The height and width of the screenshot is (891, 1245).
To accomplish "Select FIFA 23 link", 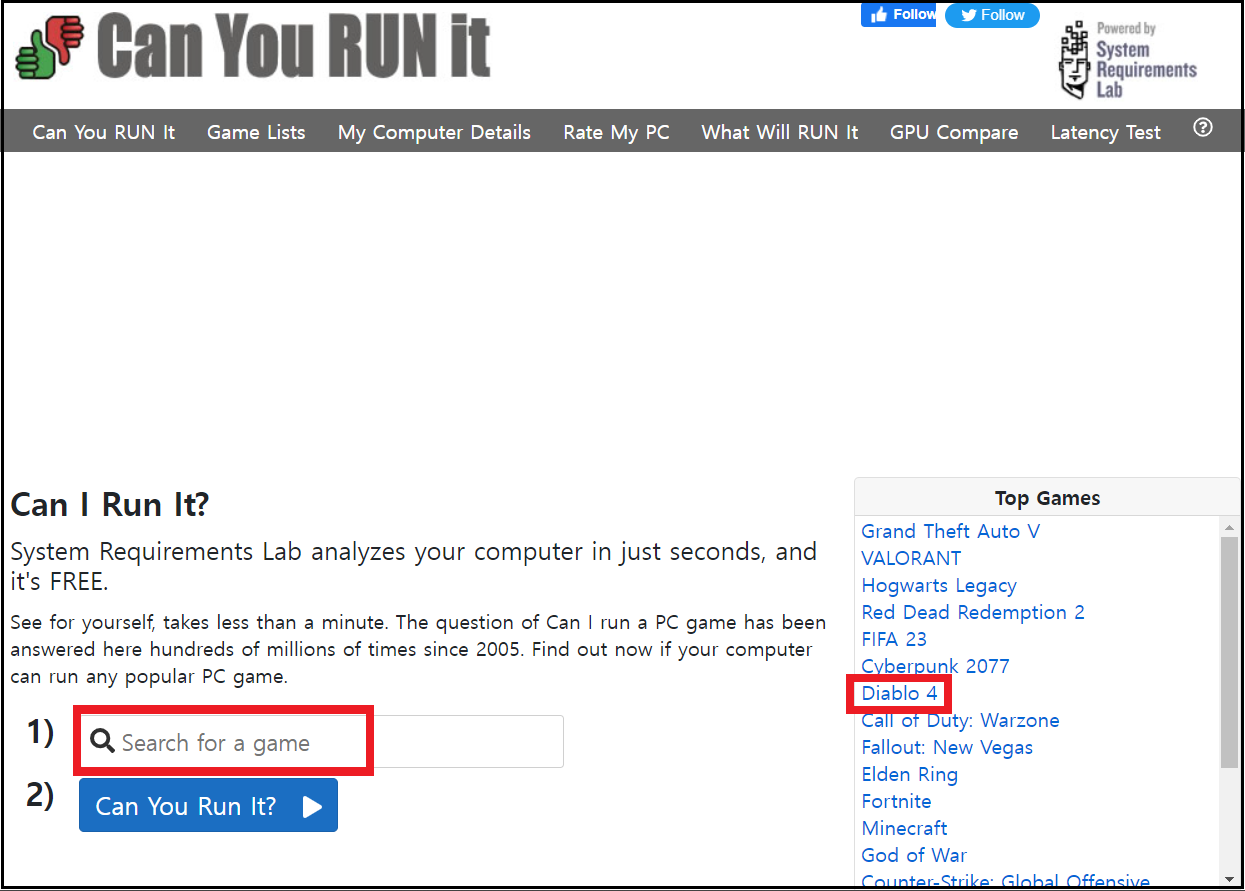I will point(894,639).
